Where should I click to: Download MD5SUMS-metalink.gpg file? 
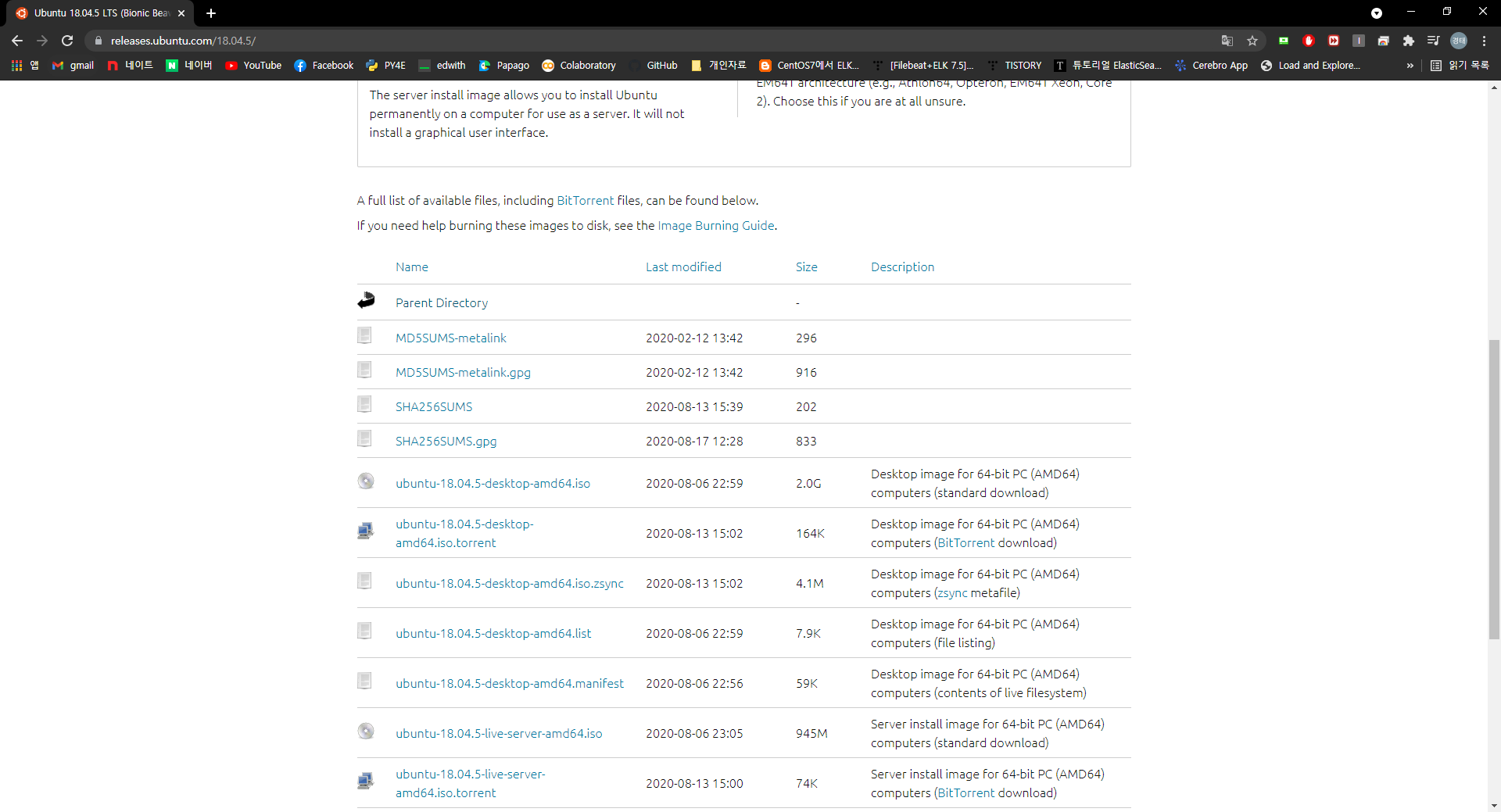(463, 373)
